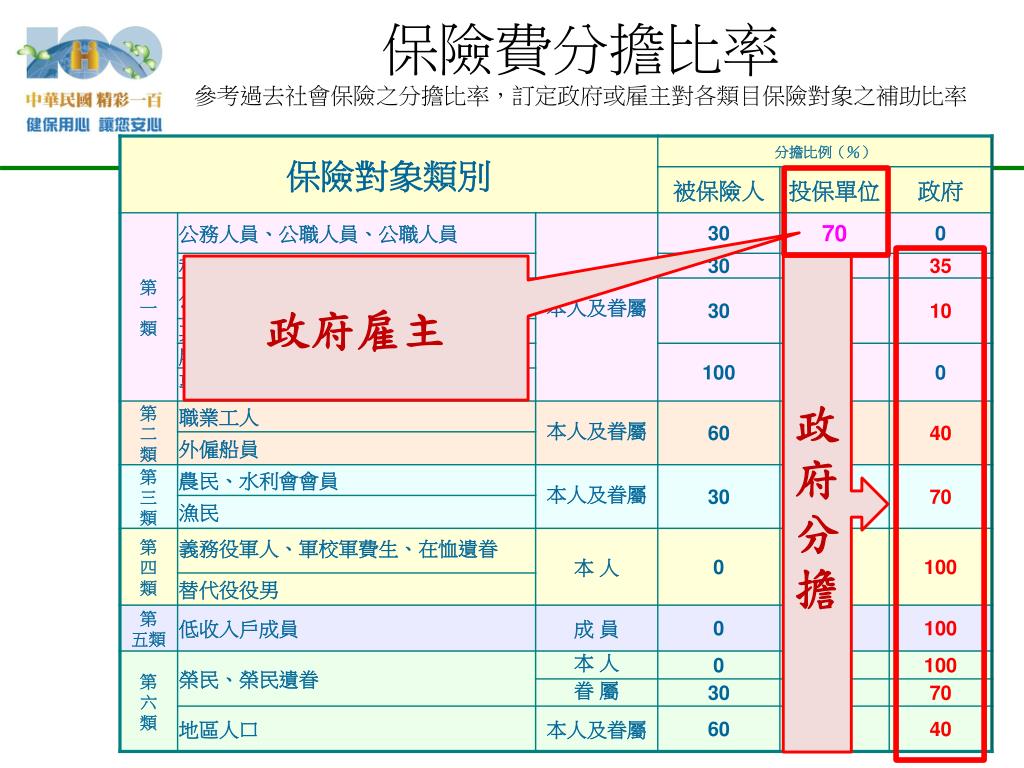The image size is (1024, 768).
Task: Click the 分擔比例（%） header
Action: pyautogui.click(x=823, y=152)
